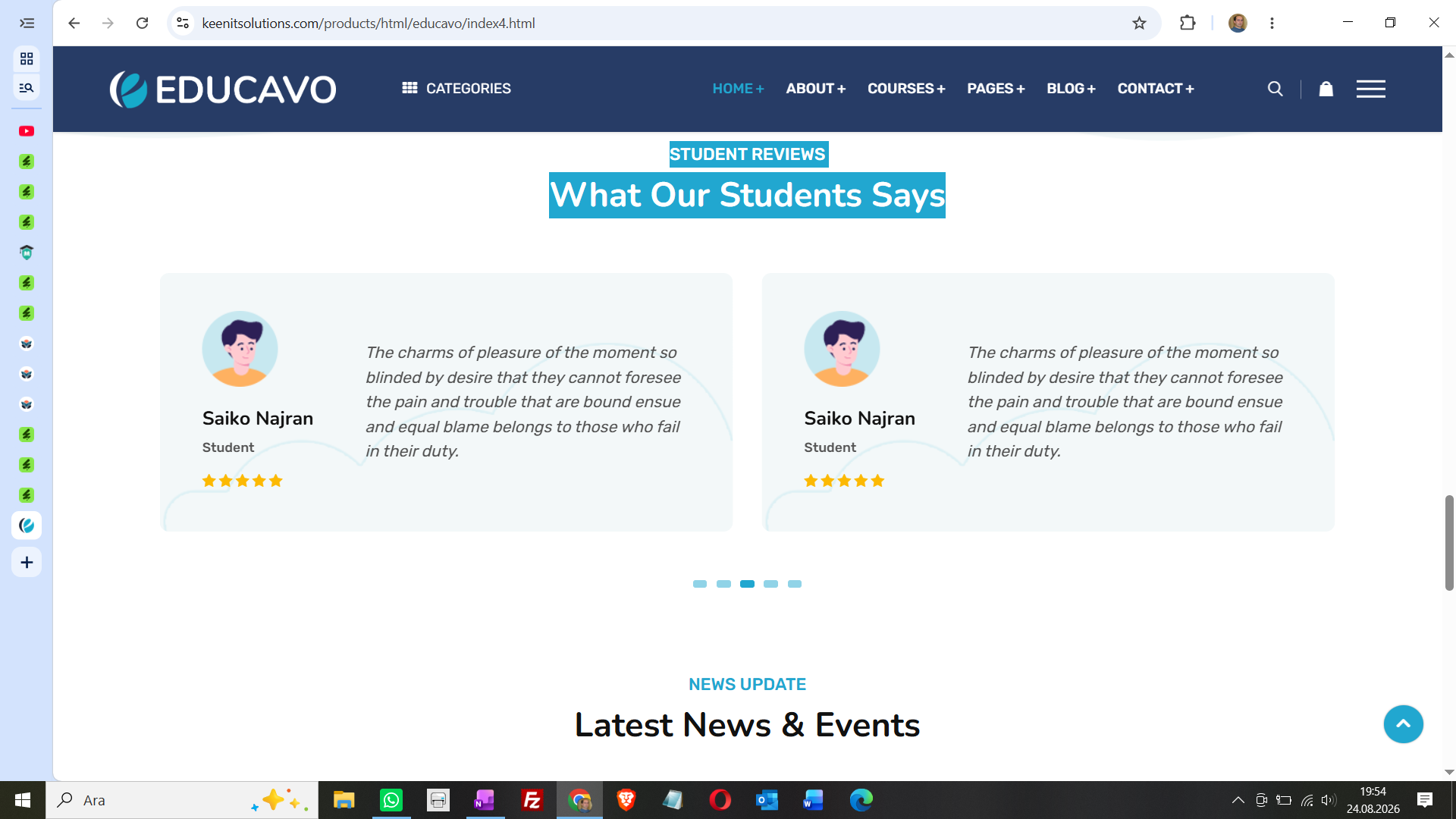Open Categories menu
This screenshot has width=1456, height=819.
pyautogui.click(x=457, y=88)
